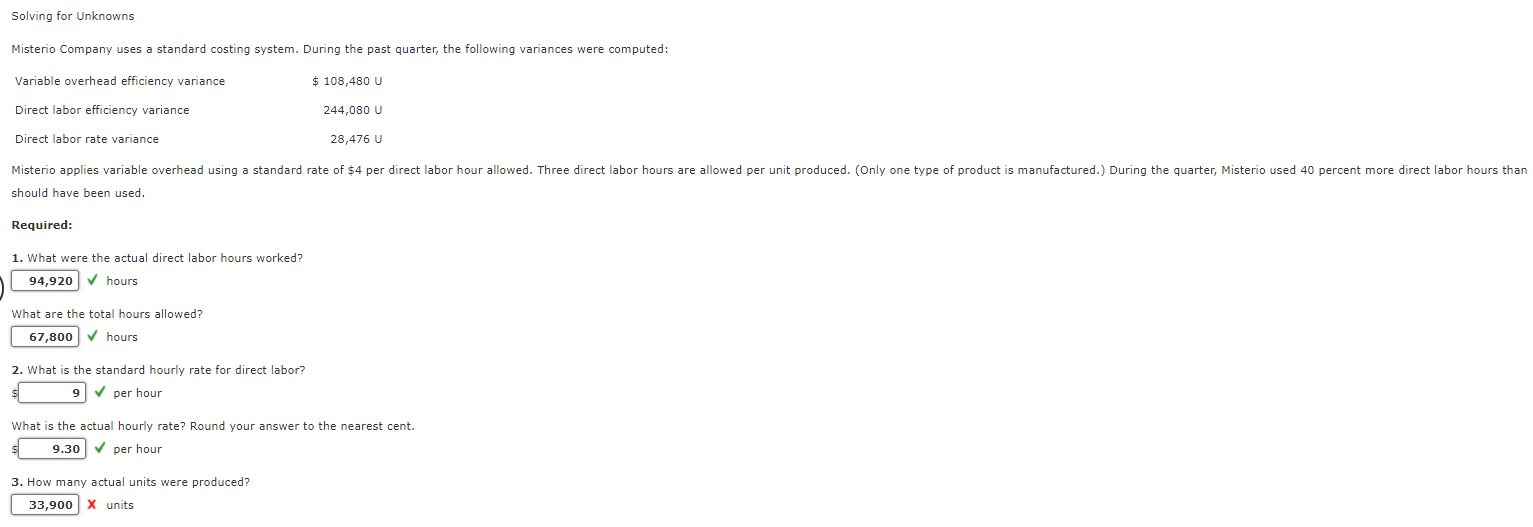Click the 28,476 U rate variance amount
This screenshot has height=527, width=1533.
[356, 139]
